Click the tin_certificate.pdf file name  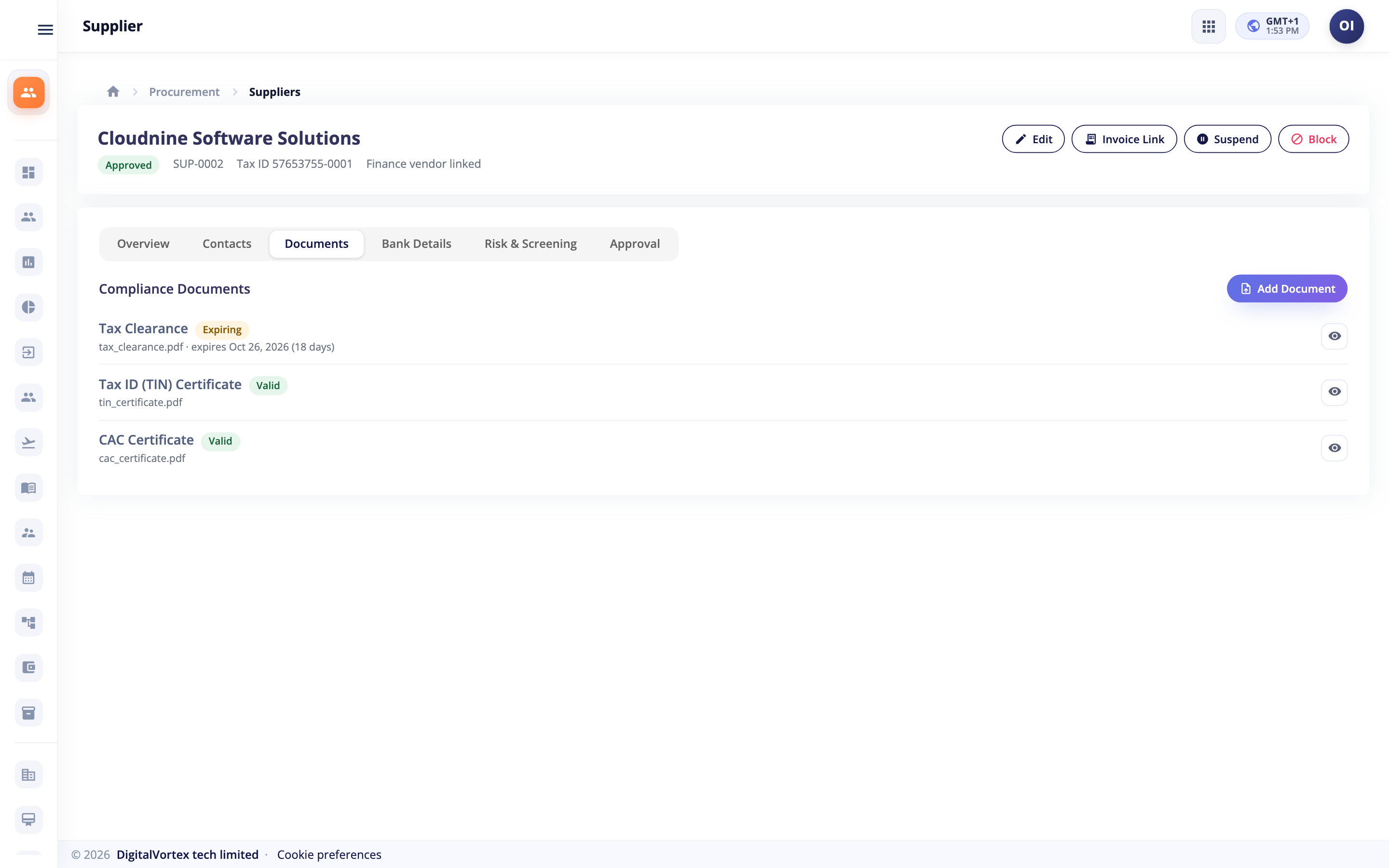[140, 403]
